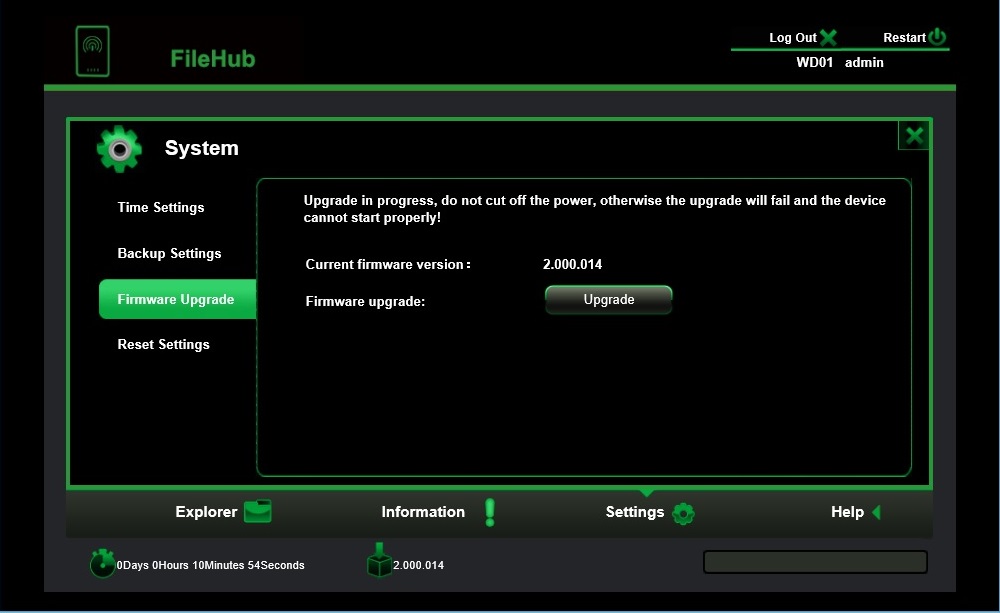Screen dimensions: 1000x613
Task: Go to Explorer tab label
Action: click(206, 512)
